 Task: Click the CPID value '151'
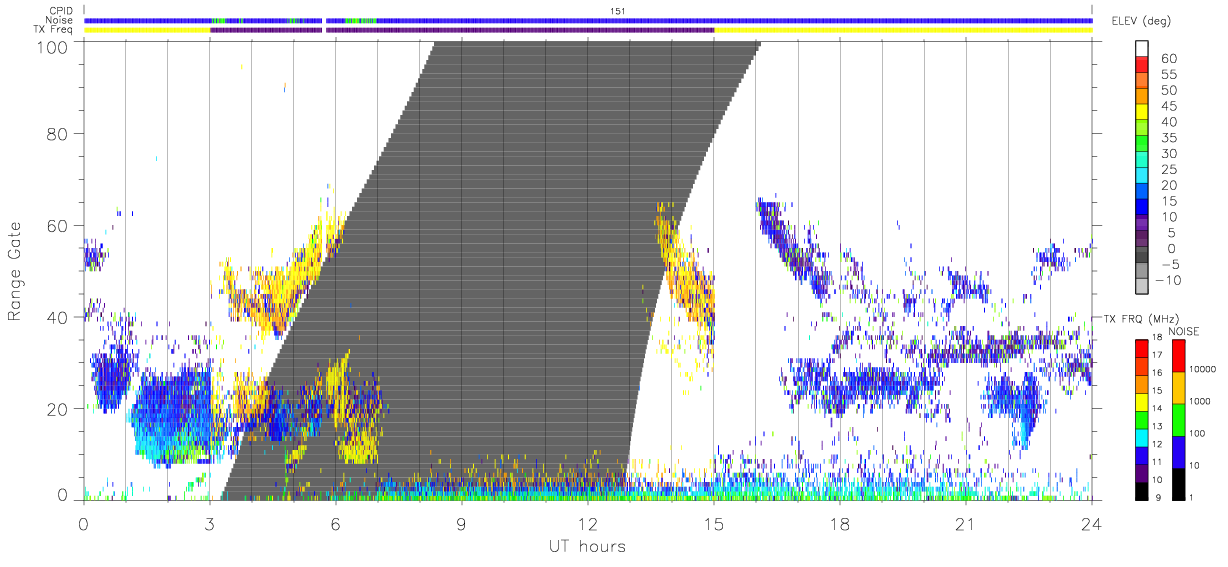(x=617, y=10)
